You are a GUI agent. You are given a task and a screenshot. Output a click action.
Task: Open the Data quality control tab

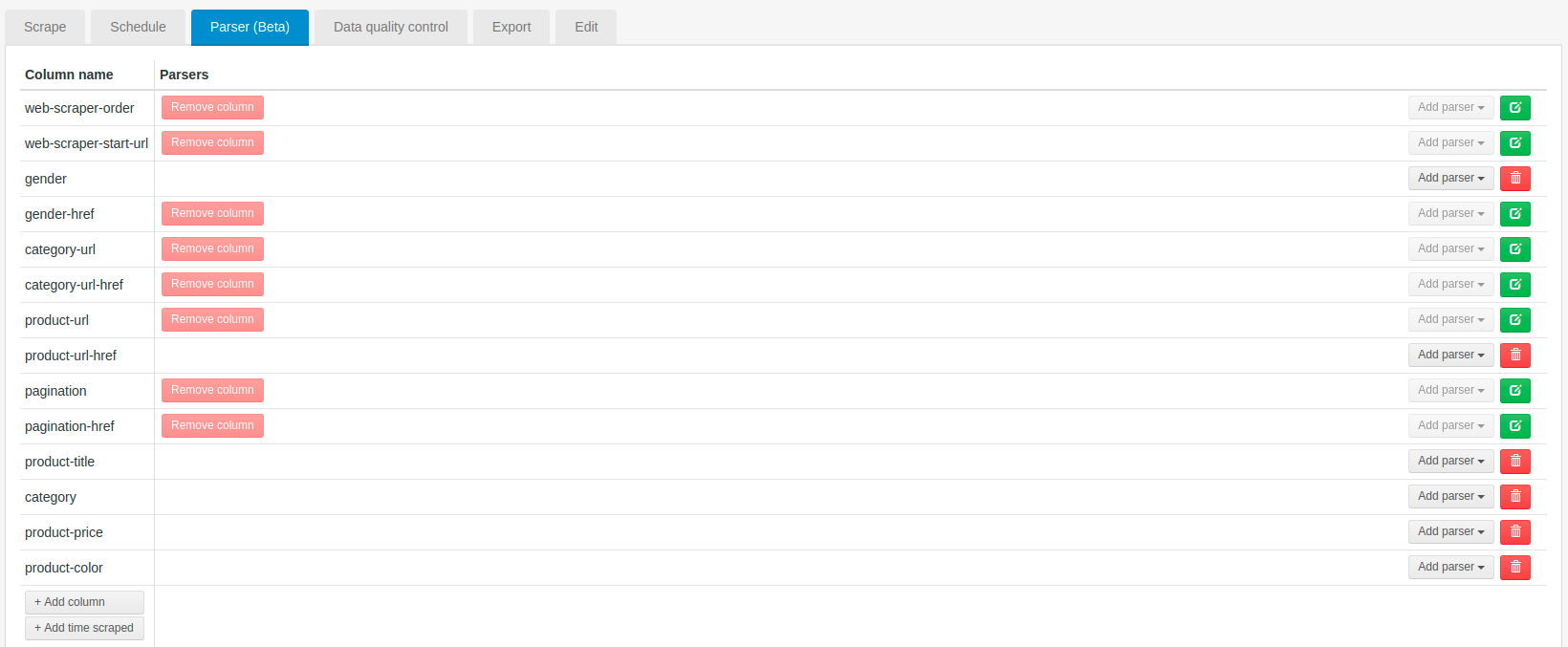390,27
